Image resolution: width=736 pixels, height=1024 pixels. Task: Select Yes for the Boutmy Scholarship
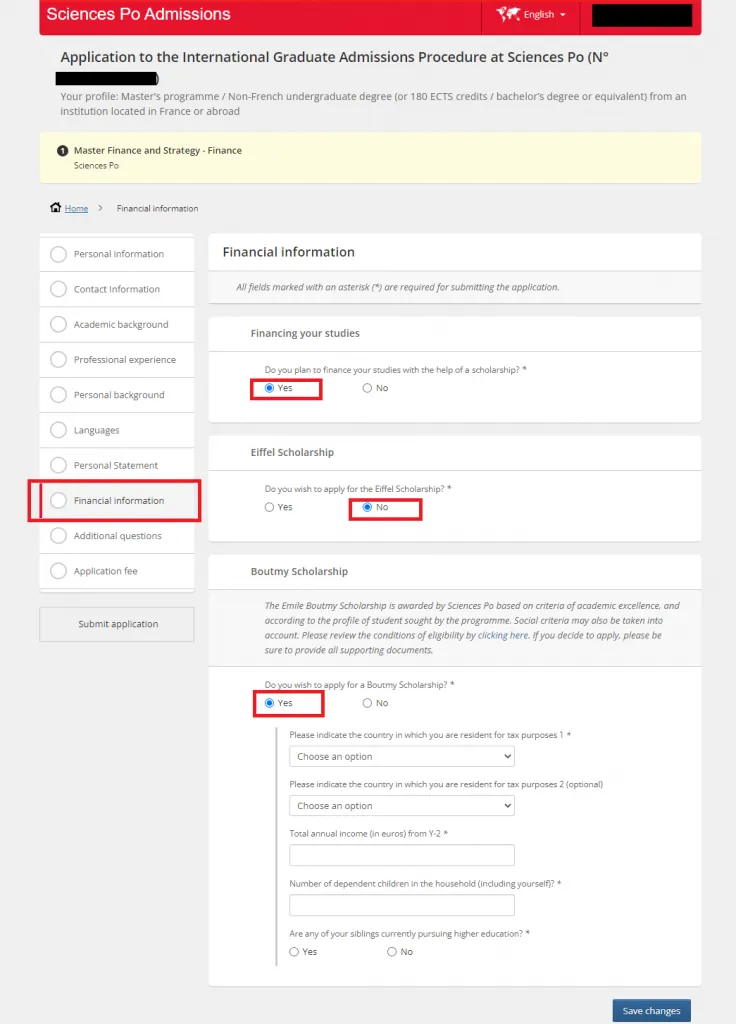tap(269, 703)
